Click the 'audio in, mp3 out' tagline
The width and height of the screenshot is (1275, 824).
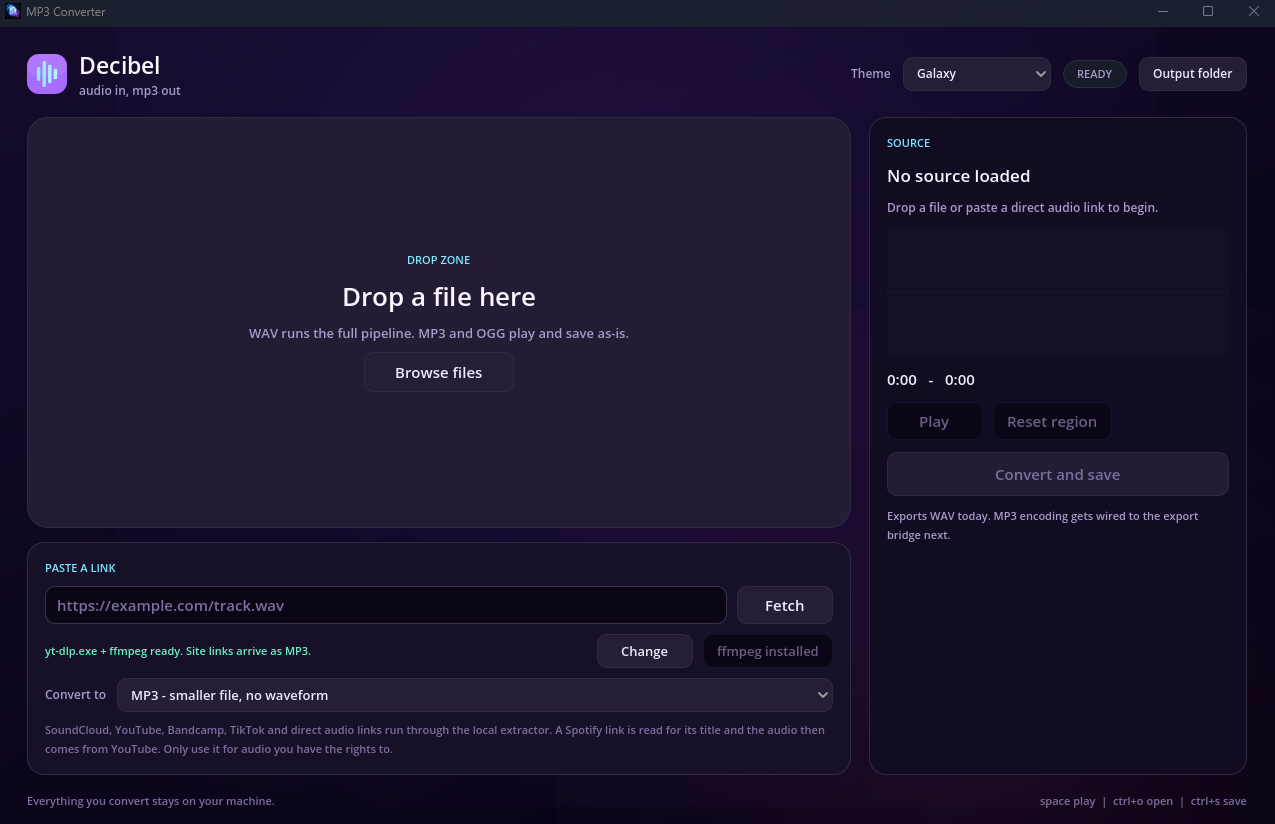pyautogui.click(x=130, y=91)
